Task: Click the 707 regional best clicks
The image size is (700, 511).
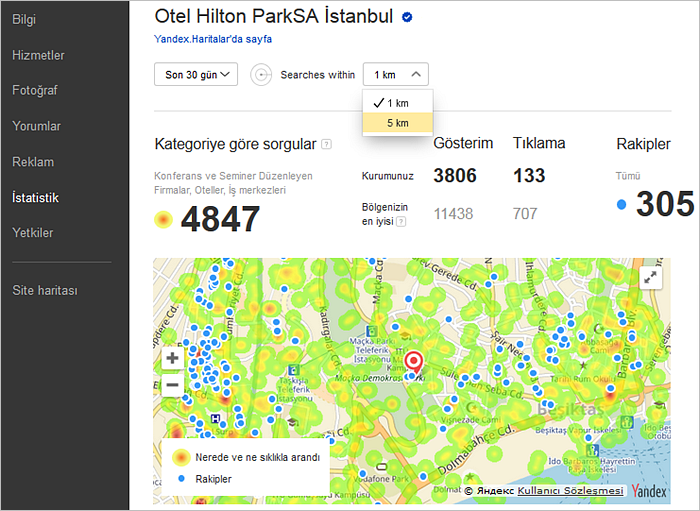Action: click(x=525, y=214)
